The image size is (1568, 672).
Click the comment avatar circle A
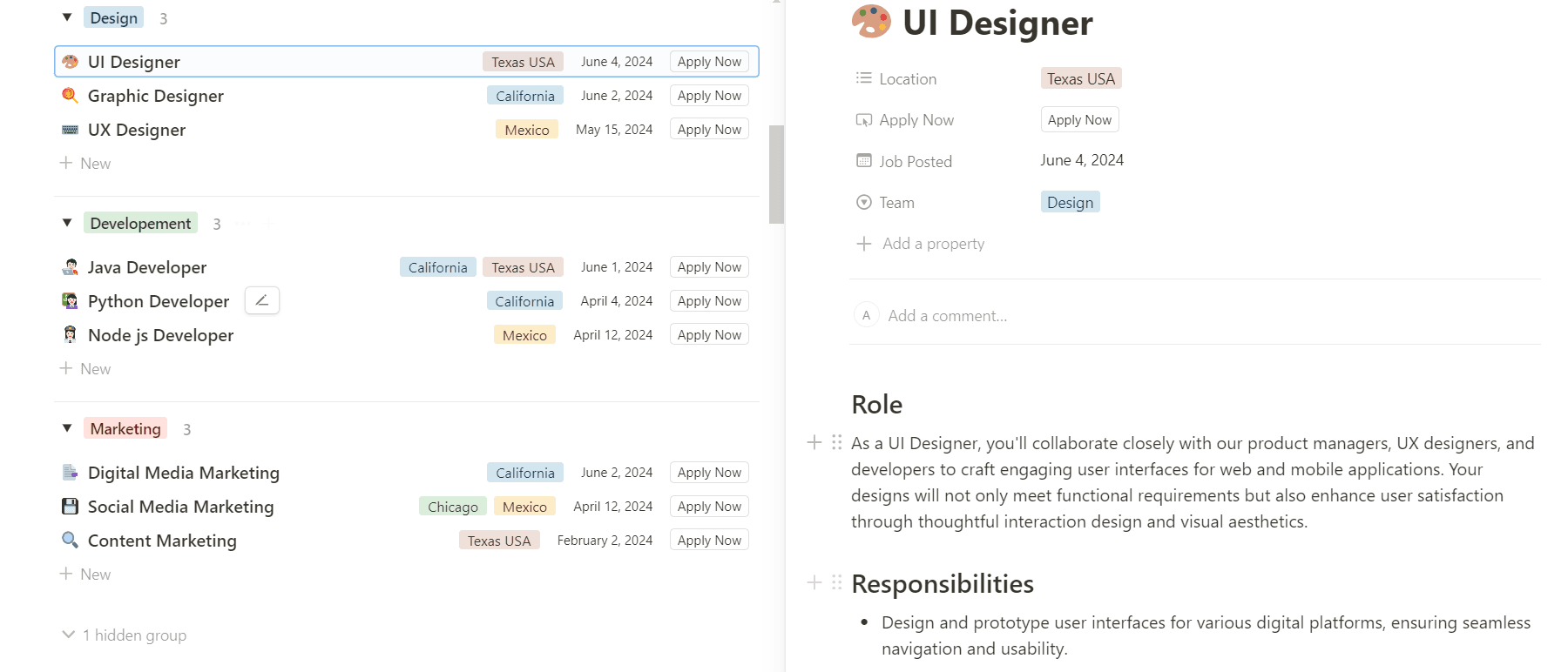point(866,315)
